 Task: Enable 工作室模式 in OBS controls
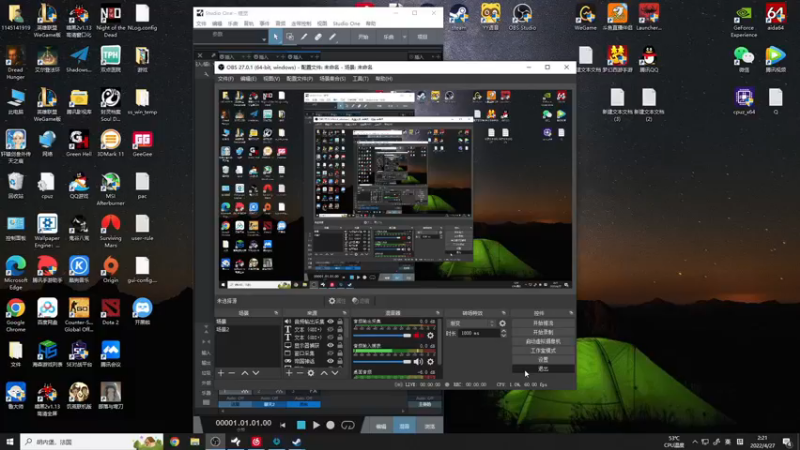(x=543, y=351)
